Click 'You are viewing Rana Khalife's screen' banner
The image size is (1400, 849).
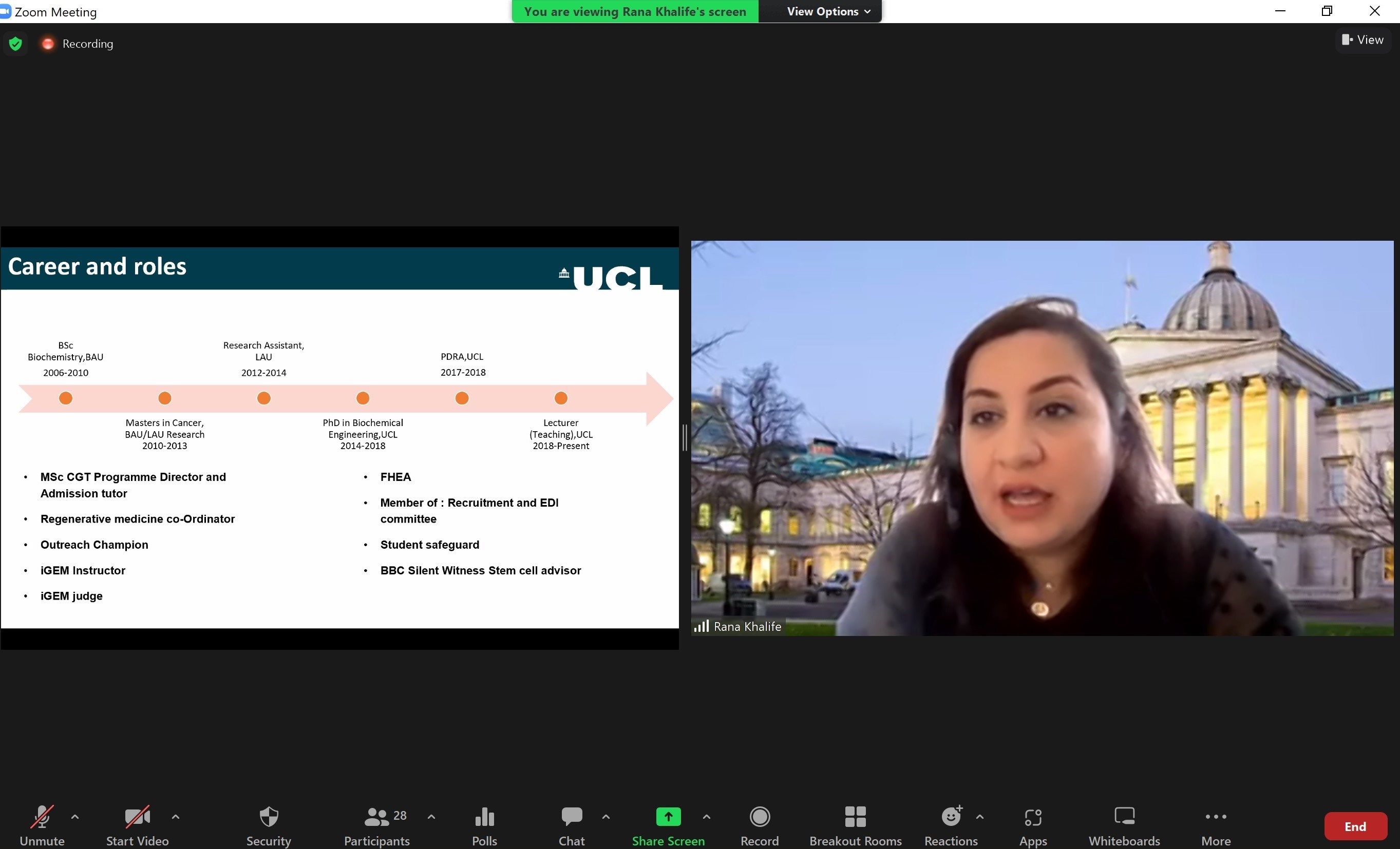point(635,11)
